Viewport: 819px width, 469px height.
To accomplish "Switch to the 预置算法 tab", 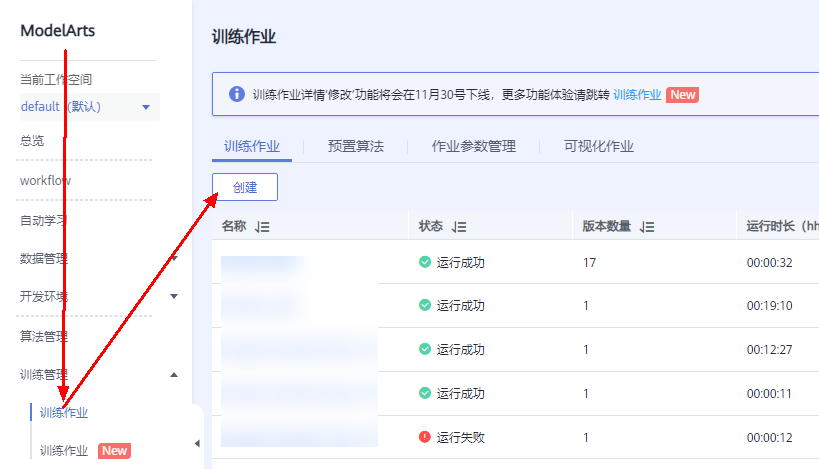I will pyautogui.click(x=355, y=146).
